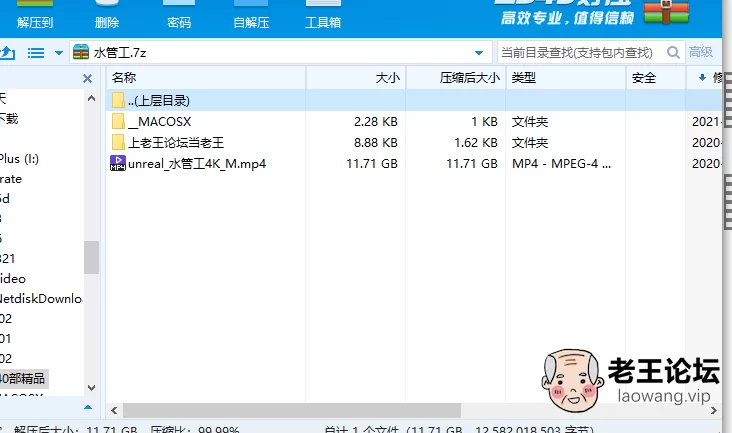732x433 pixels.
Task: Select the unreal_水管工4K_M.mp4 video file
Action: tap(196, 163)
